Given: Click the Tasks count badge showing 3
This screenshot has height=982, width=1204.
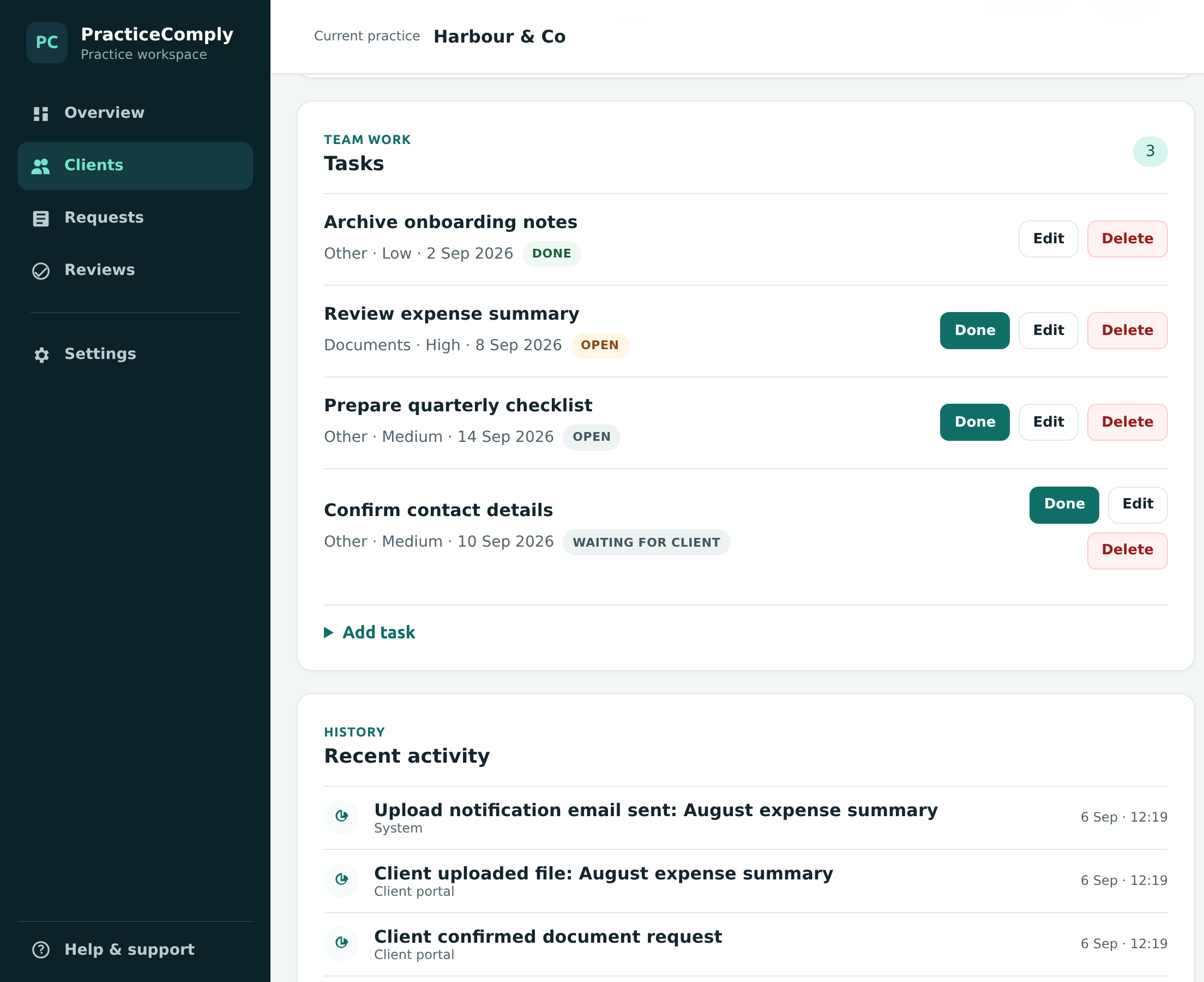Looking at the screenshot, I should [1151, 152].
